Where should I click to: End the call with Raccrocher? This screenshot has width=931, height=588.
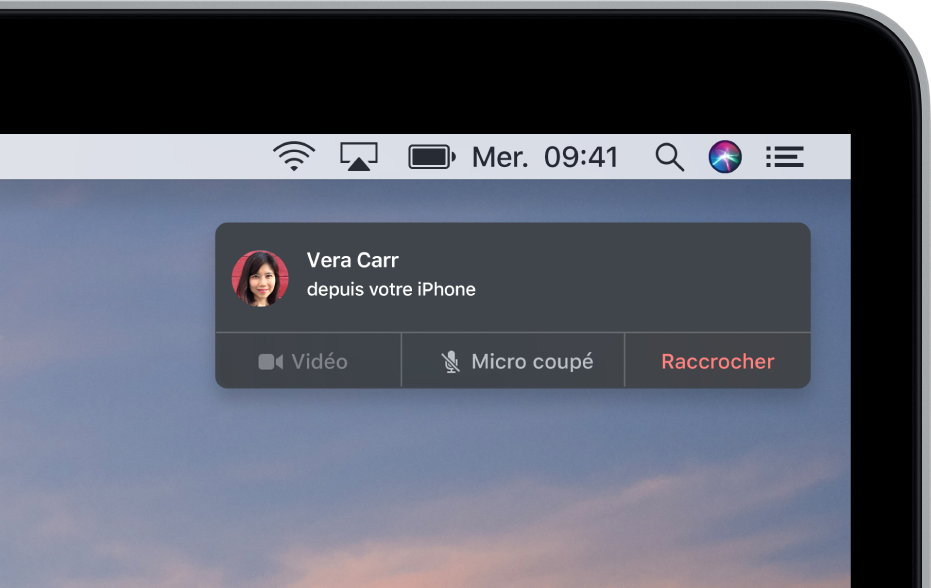(718, 361)
